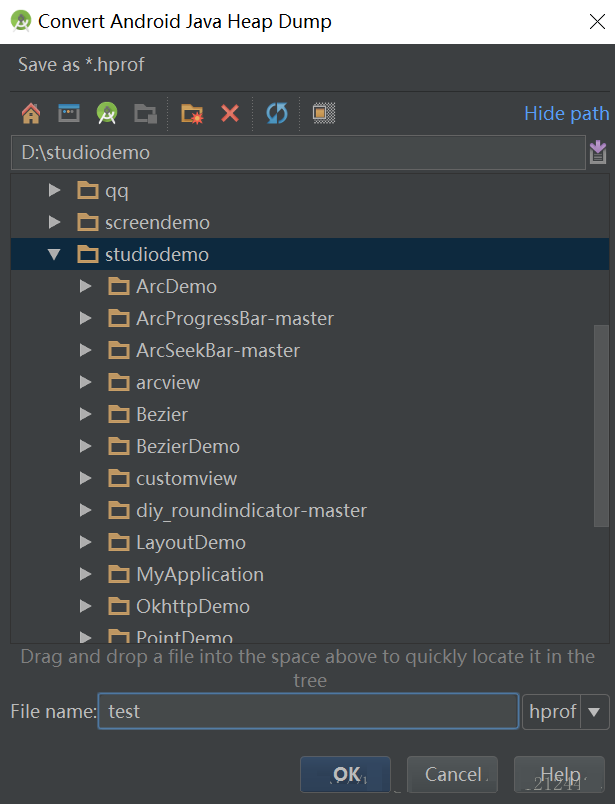The width and height of the screenshot is (615, 804).
Task: Jump to project directory Android icon
Action: [x=107, y=113]
